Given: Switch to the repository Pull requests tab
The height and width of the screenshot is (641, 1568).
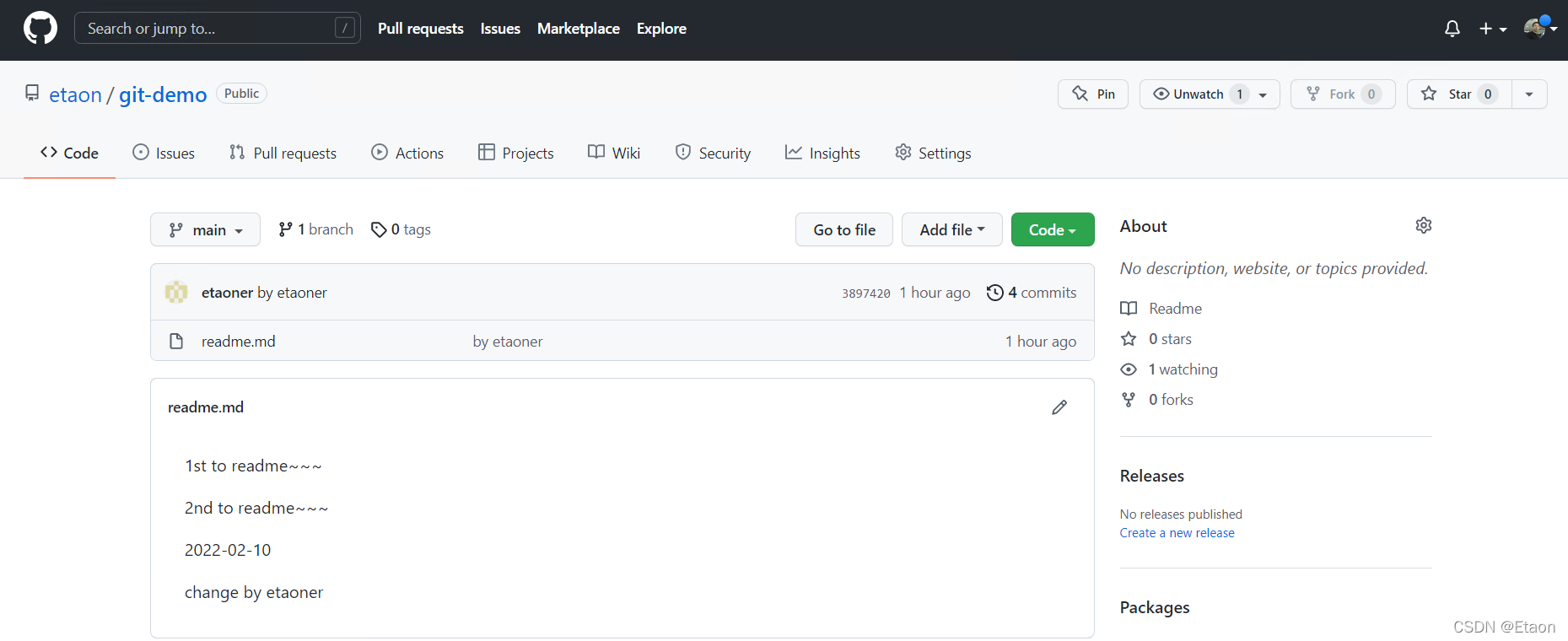Looking at the screenshot, I should [x=283, y=153].
